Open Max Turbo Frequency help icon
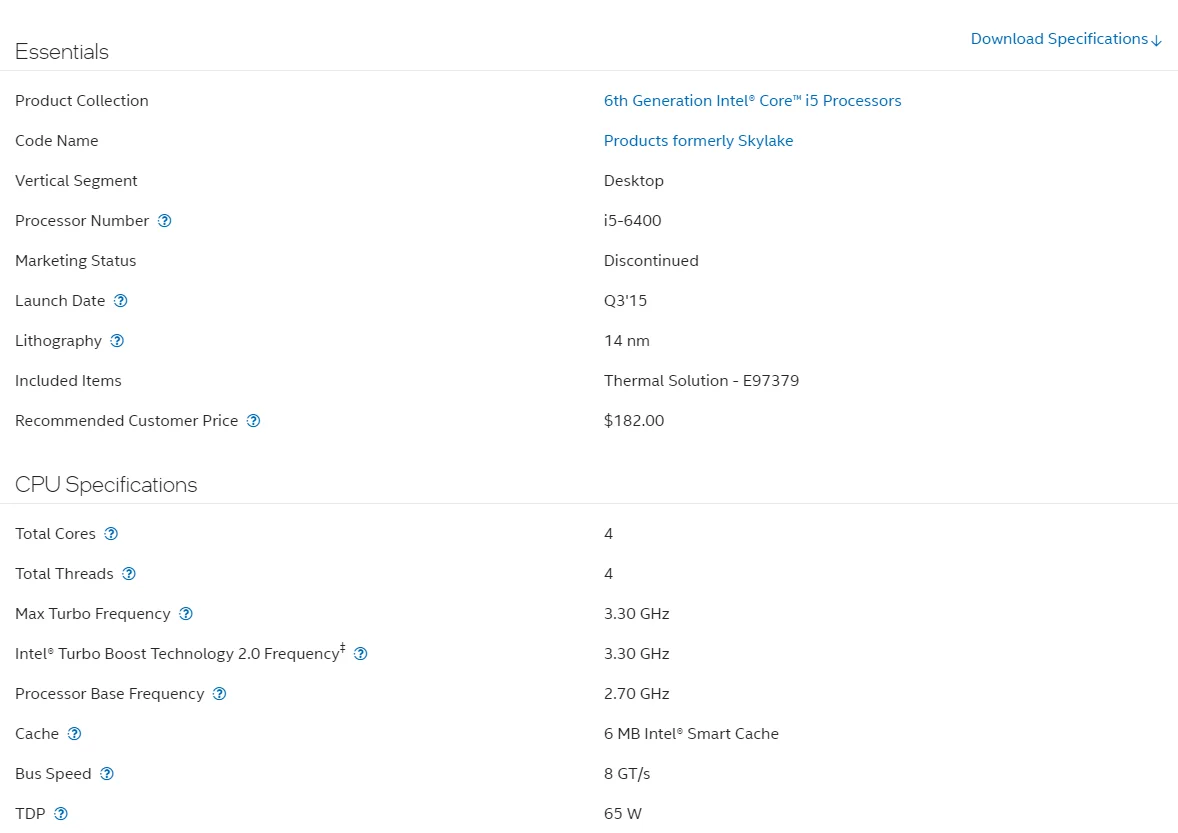 tap(186, 614)
